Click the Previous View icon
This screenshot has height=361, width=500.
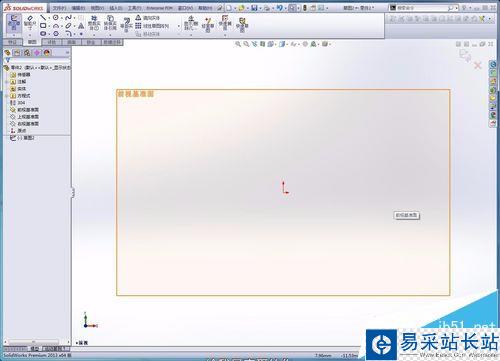coord(255,44)
